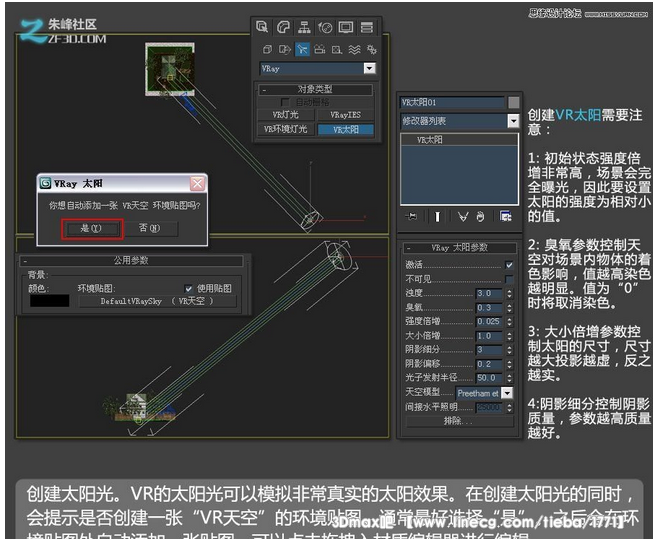Select the Systems category icon
This screenshot has height=539, width=653.
click(371, 50)
